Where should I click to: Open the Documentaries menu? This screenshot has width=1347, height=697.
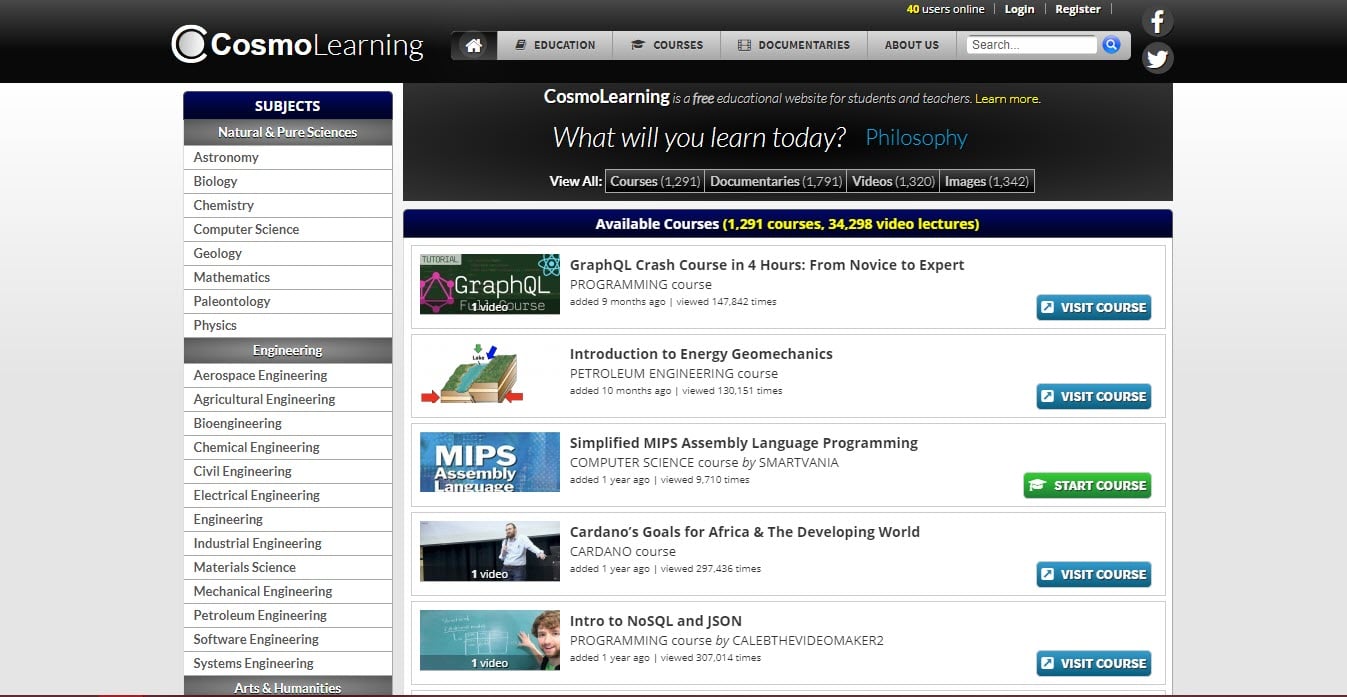(x=793, y=45)
